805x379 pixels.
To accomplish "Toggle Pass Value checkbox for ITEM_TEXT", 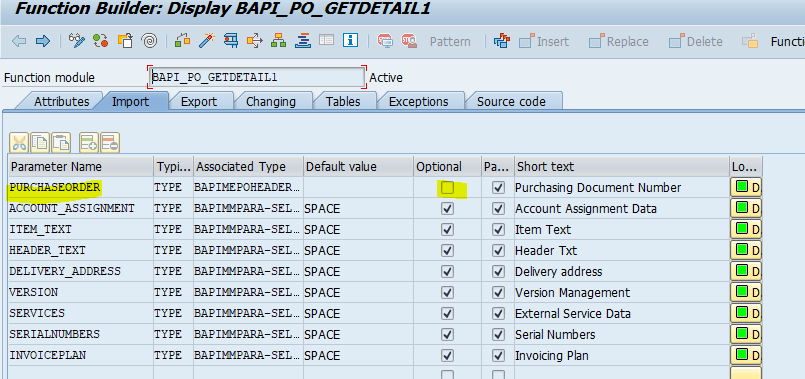I will click(x=498, y=230).
